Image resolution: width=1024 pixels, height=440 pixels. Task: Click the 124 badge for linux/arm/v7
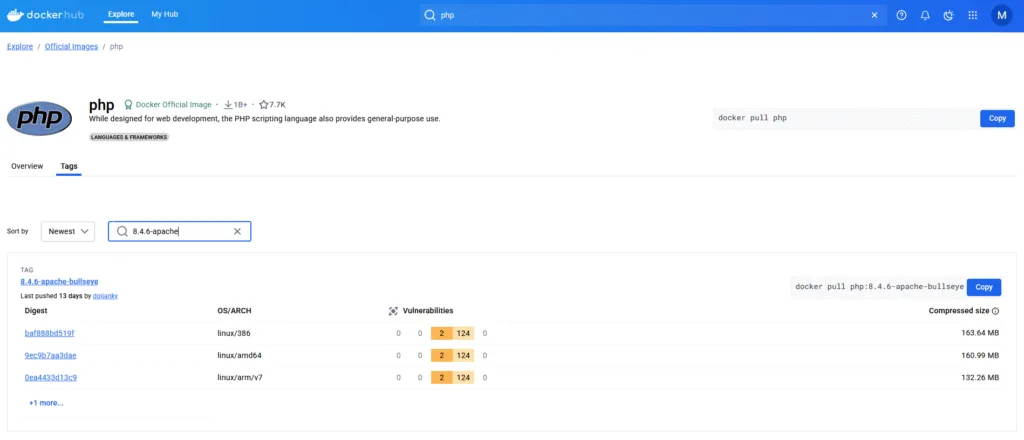464,377
